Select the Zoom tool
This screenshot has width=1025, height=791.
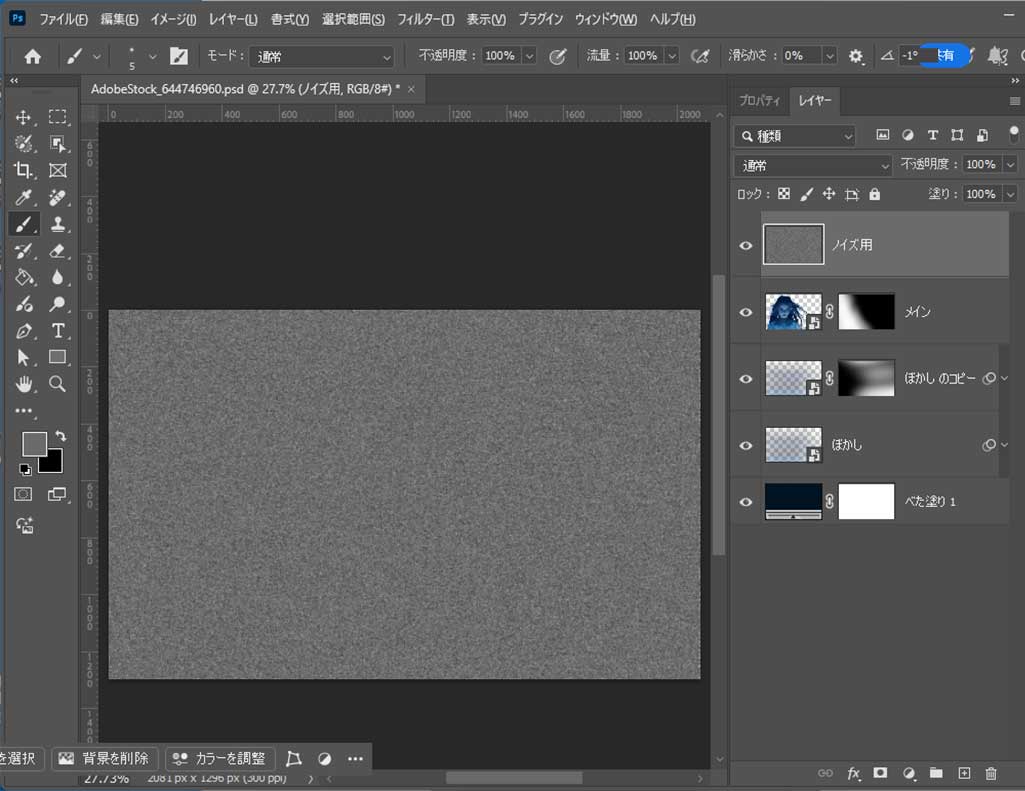point(58,384)
